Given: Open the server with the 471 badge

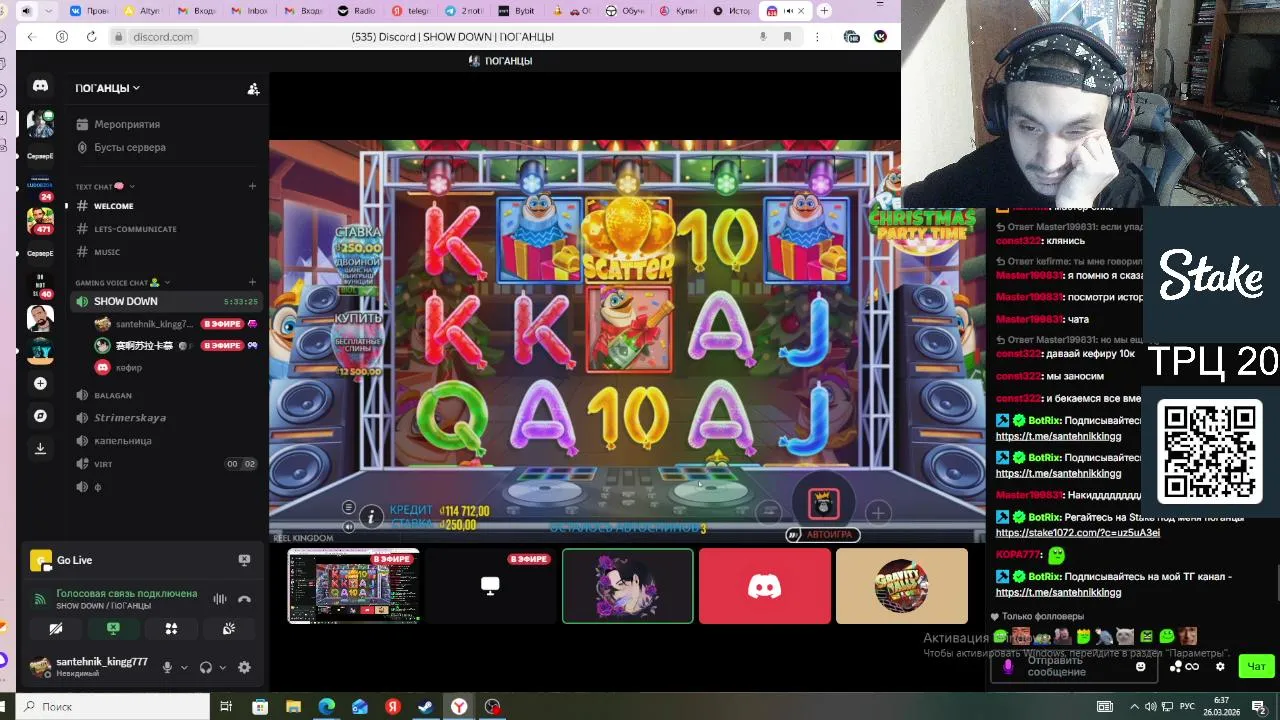Looking at the screenshot, I should click(x=40, y=219).
